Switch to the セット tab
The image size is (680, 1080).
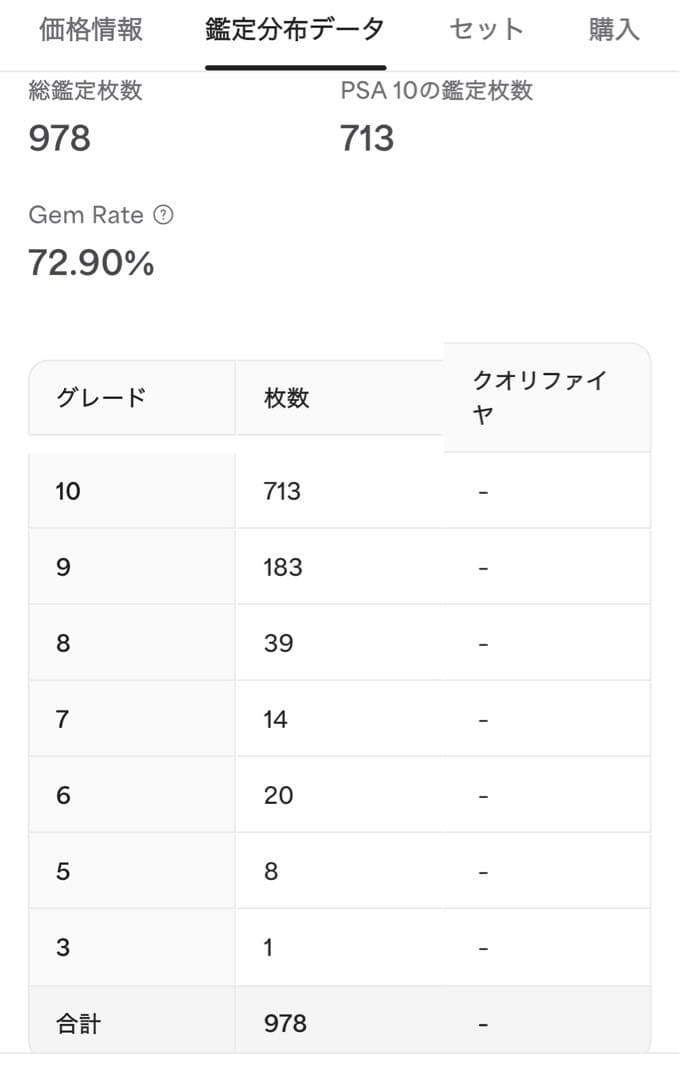click(487, 30)
